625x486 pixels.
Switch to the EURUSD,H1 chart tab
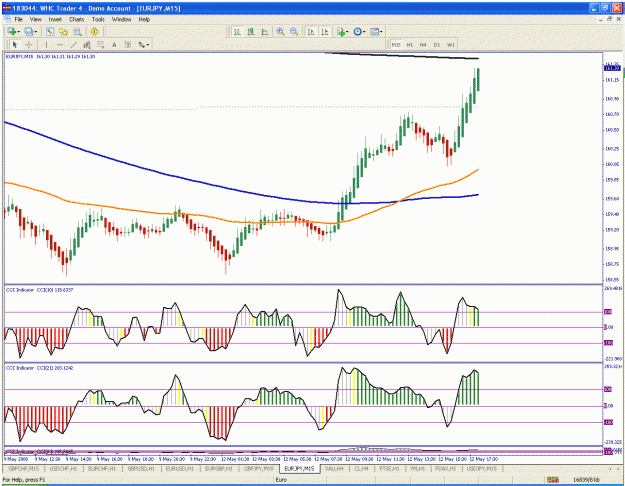pyautogui.click(x=179, y=468)
